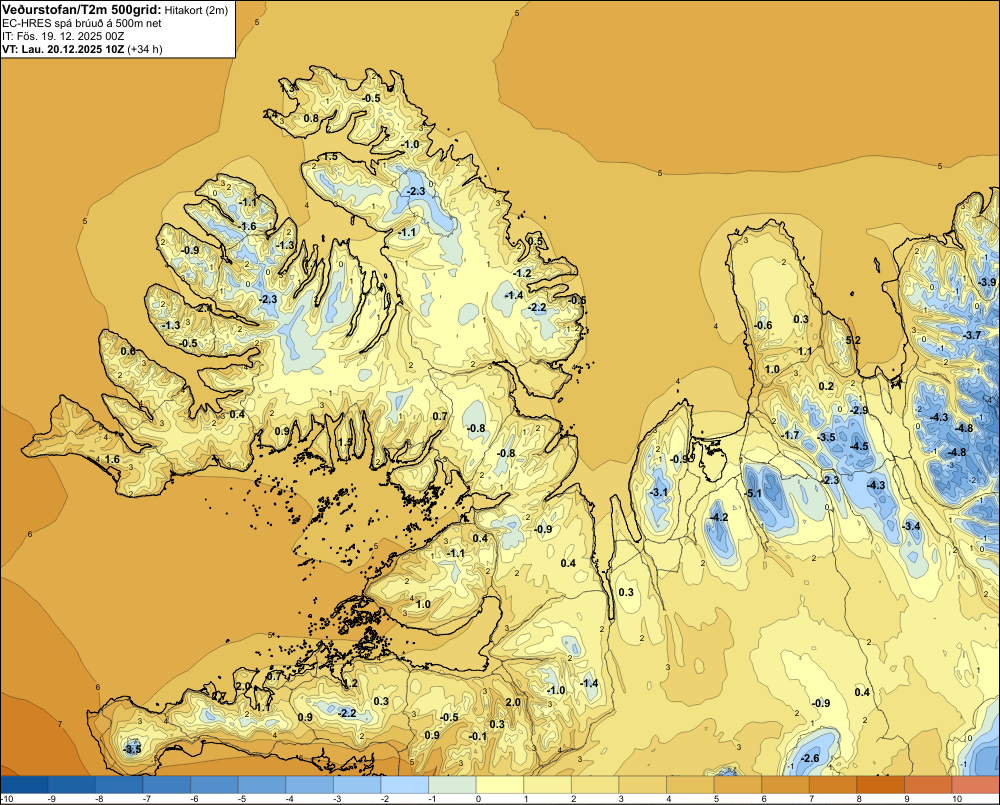The image size is (1000, 805).
Task: Click the legend swatch between -10 and -9
Action: [24, 785]
